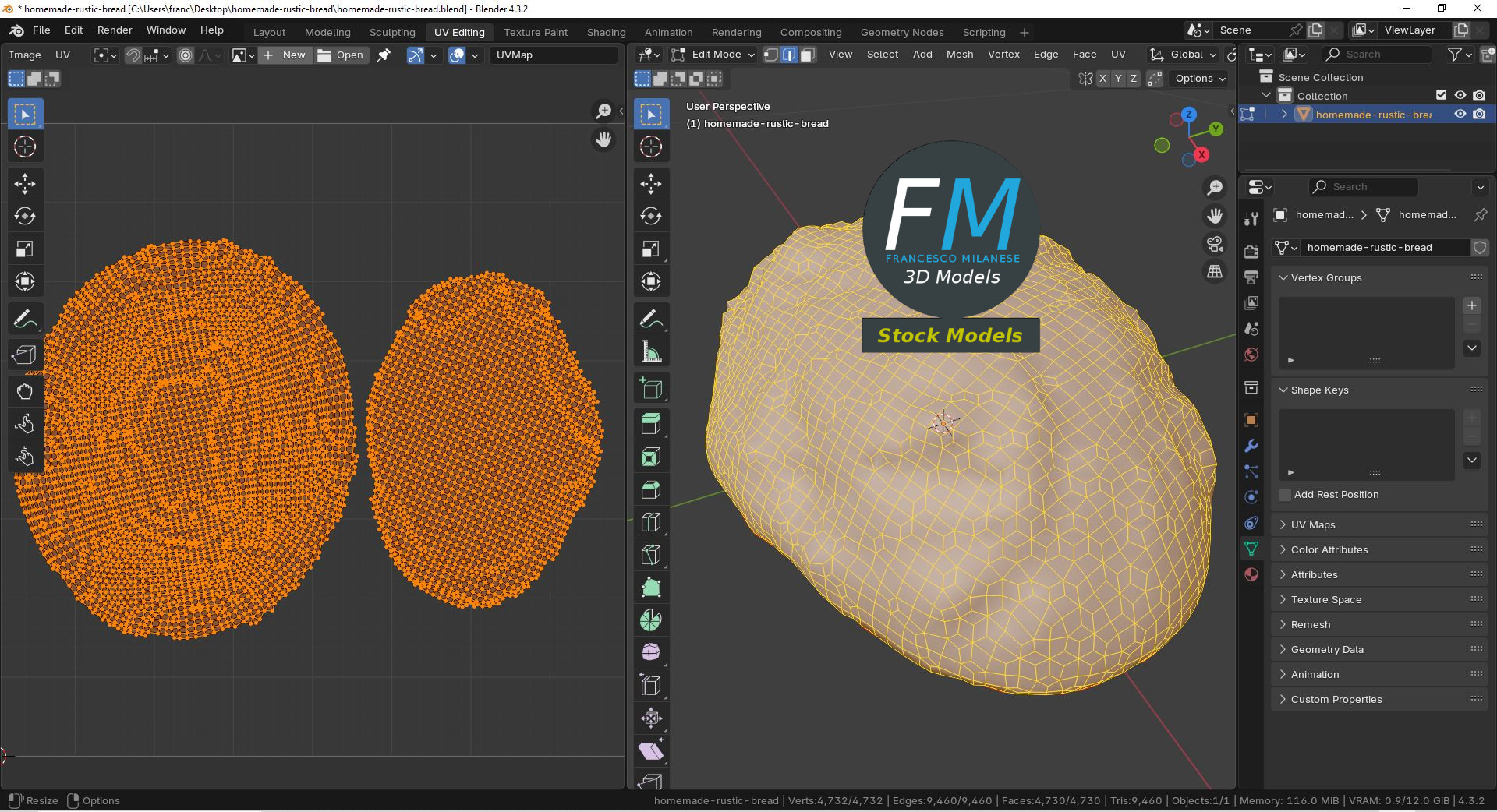Image resolution: width=1497 pixels, height=812 pixels.
Task: Switch to the Shading workspace tab
Action: coord(606,32)
